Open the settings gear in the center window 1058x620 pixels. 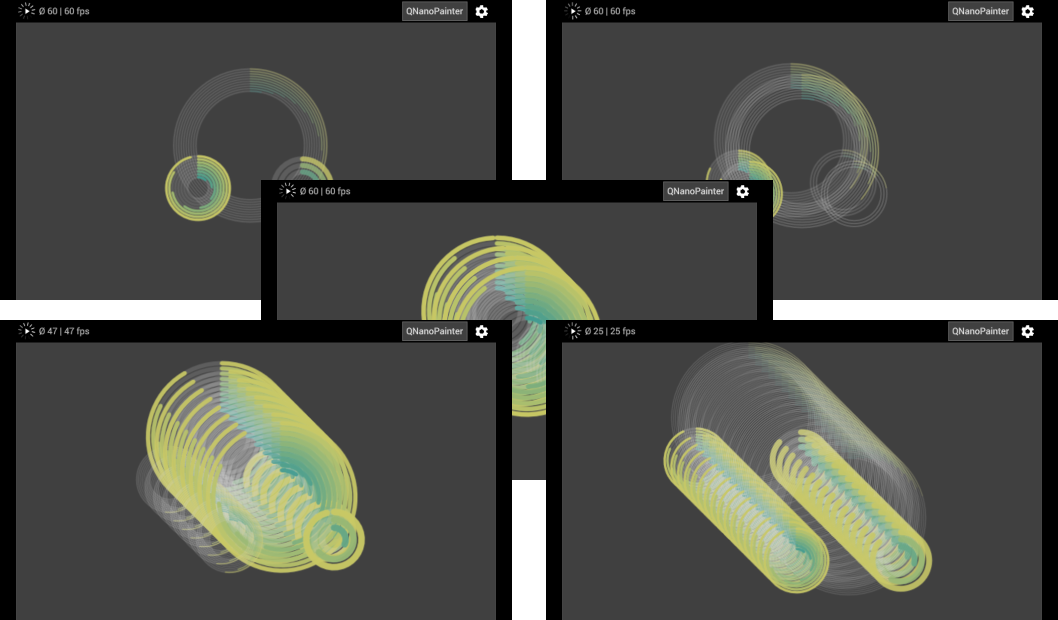point(742,191)
